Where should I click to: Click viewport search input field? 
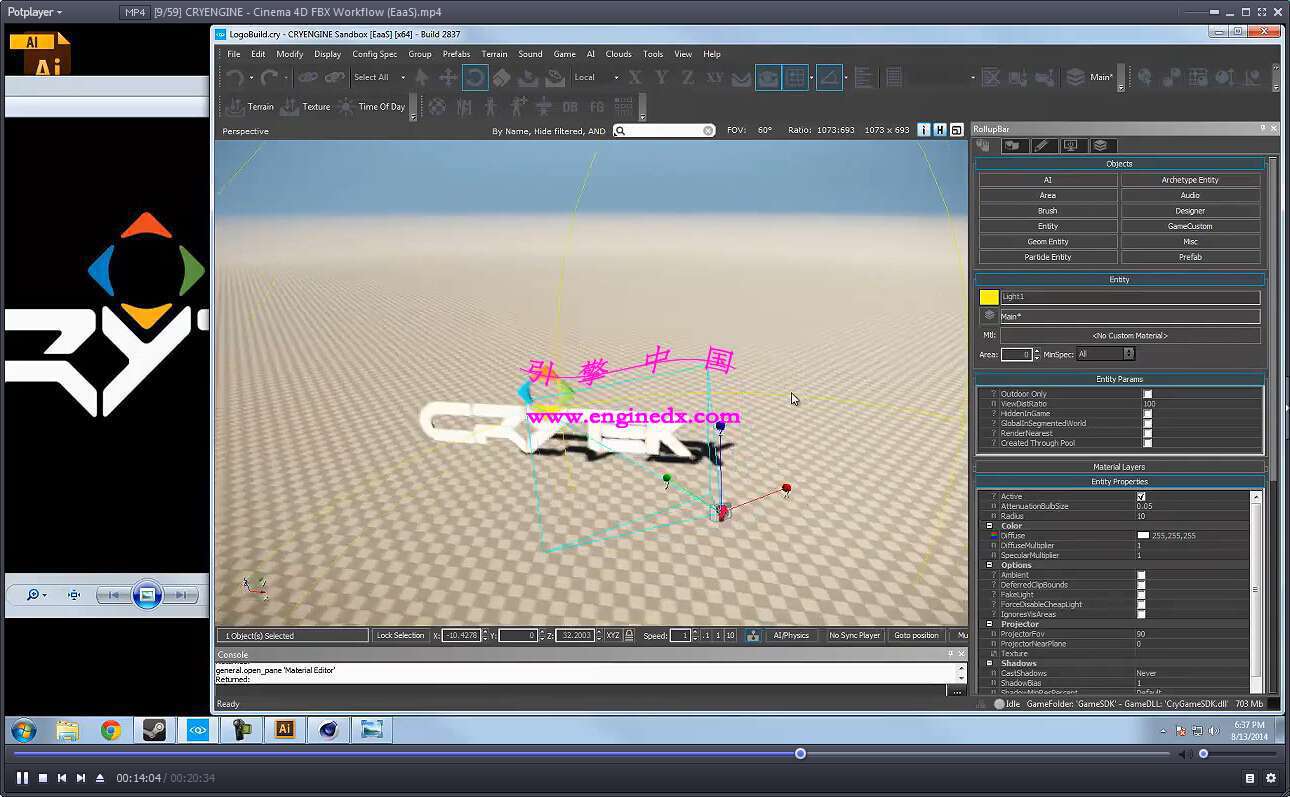point(664,130)
